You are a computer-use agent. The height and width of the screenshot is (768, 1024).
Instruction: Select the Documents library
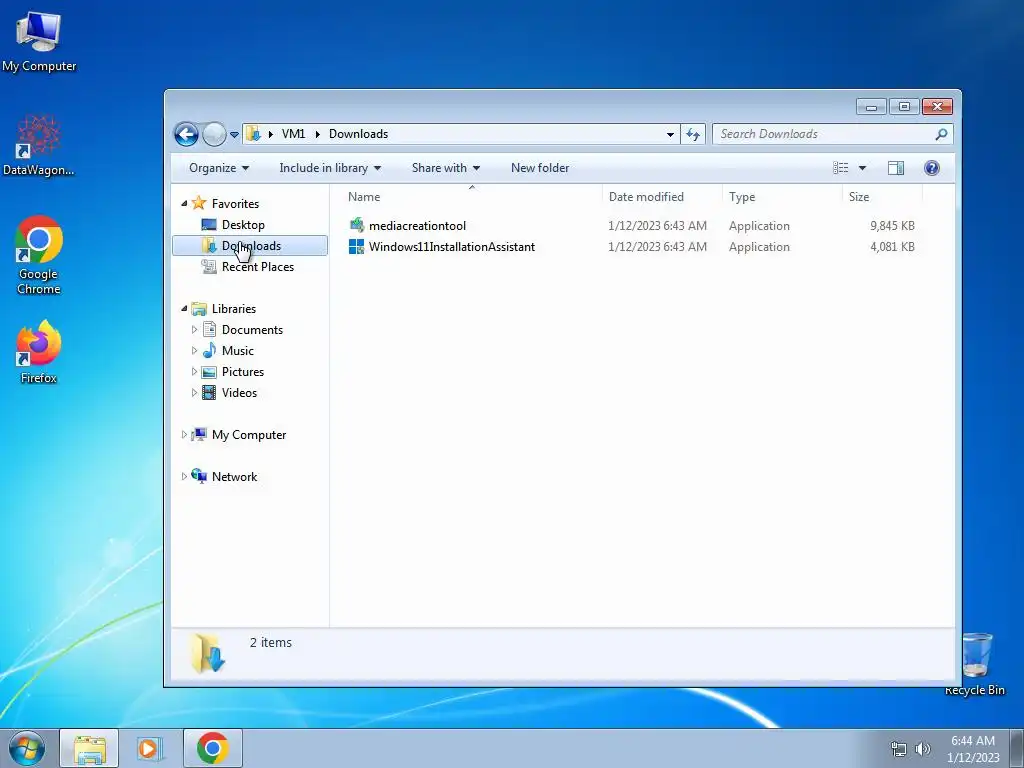pos(252,330)
